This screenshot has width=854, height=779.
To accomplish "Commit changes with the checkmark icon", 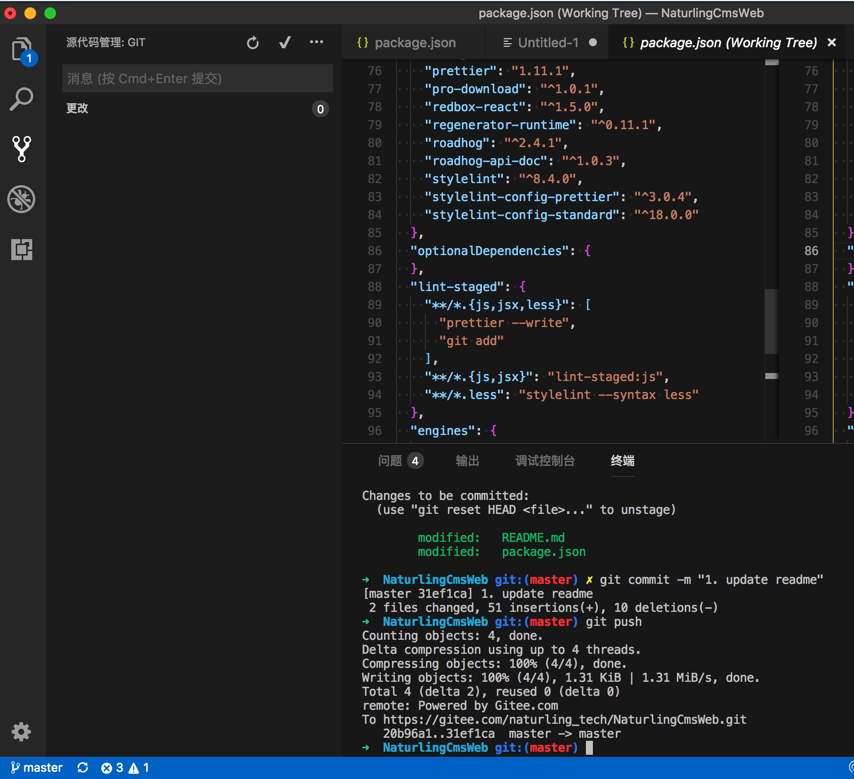I will [x=285, y=42].
